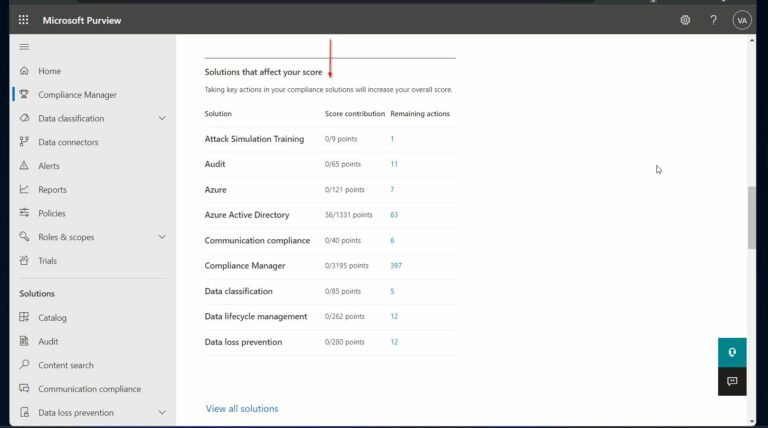
Task: Expand the Data classification chevron
Action: [162, 119]
